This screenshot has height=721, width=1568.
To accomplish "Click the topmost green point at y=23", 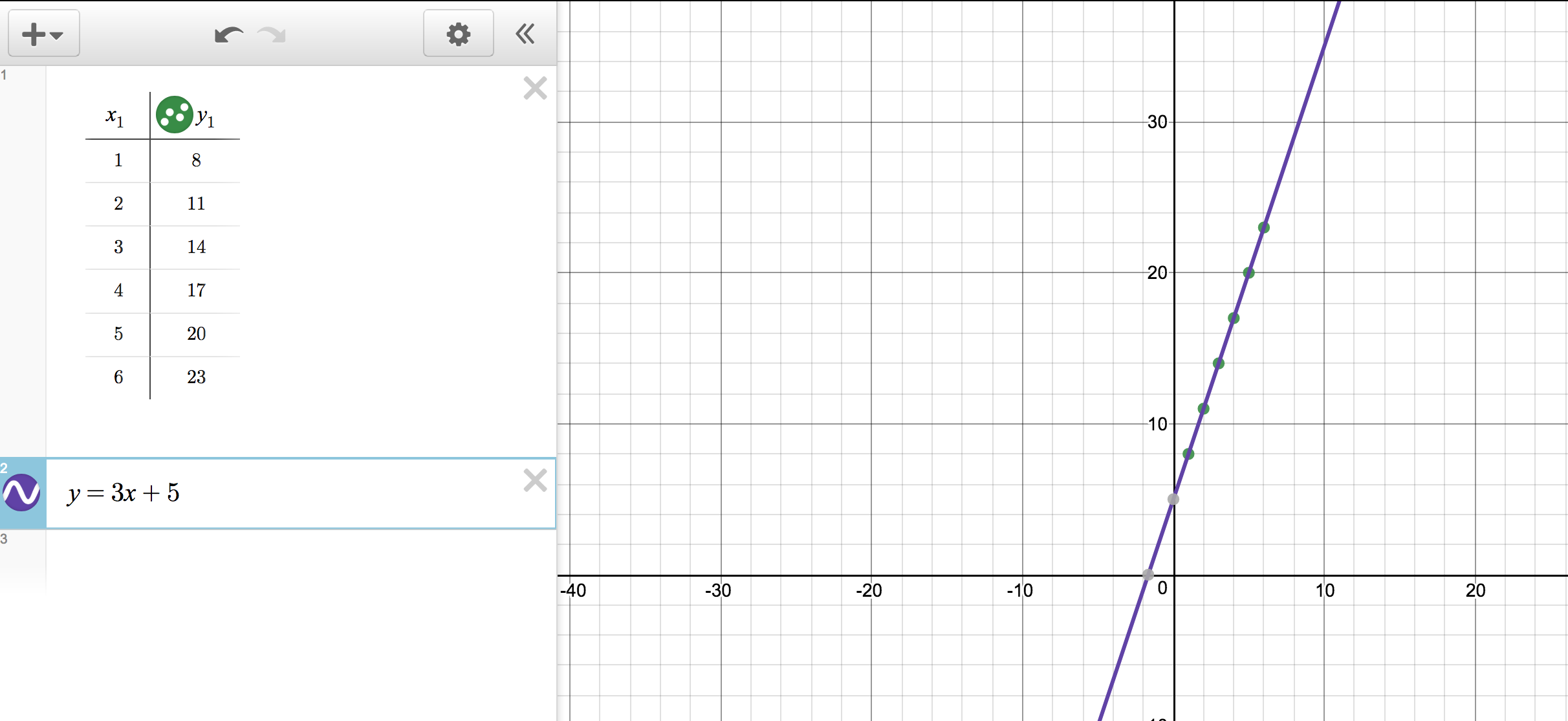I will tap(1263, 228).
